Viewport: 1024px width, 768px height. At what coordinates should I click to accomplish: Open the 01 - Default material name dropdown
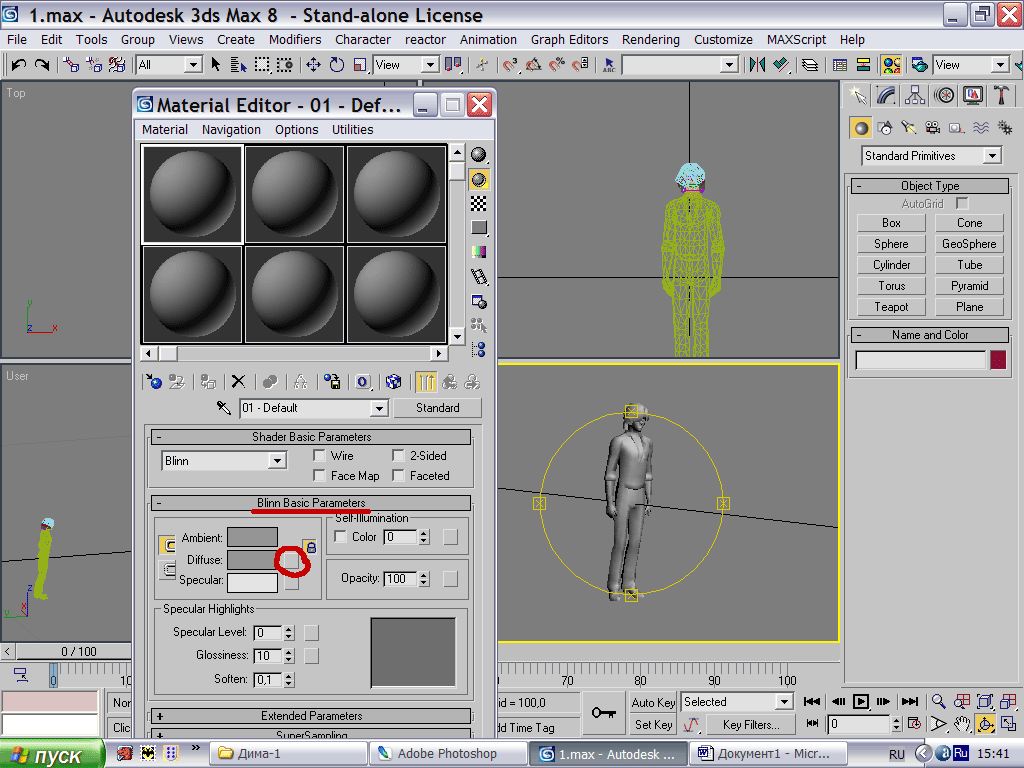pyautogui.click(x=379, y=408)
